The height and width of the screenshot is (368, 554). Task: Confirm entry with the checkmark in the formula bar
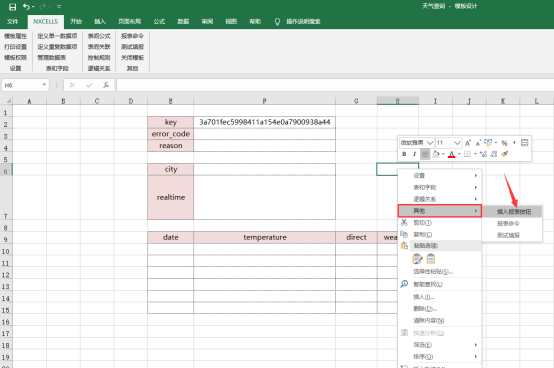pyautogui.click(x=89, y=85)
